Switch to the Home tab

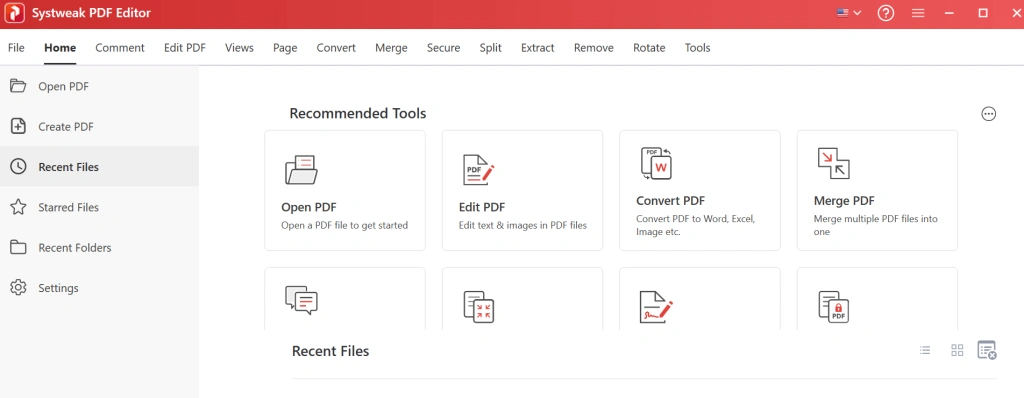[60, 48]
